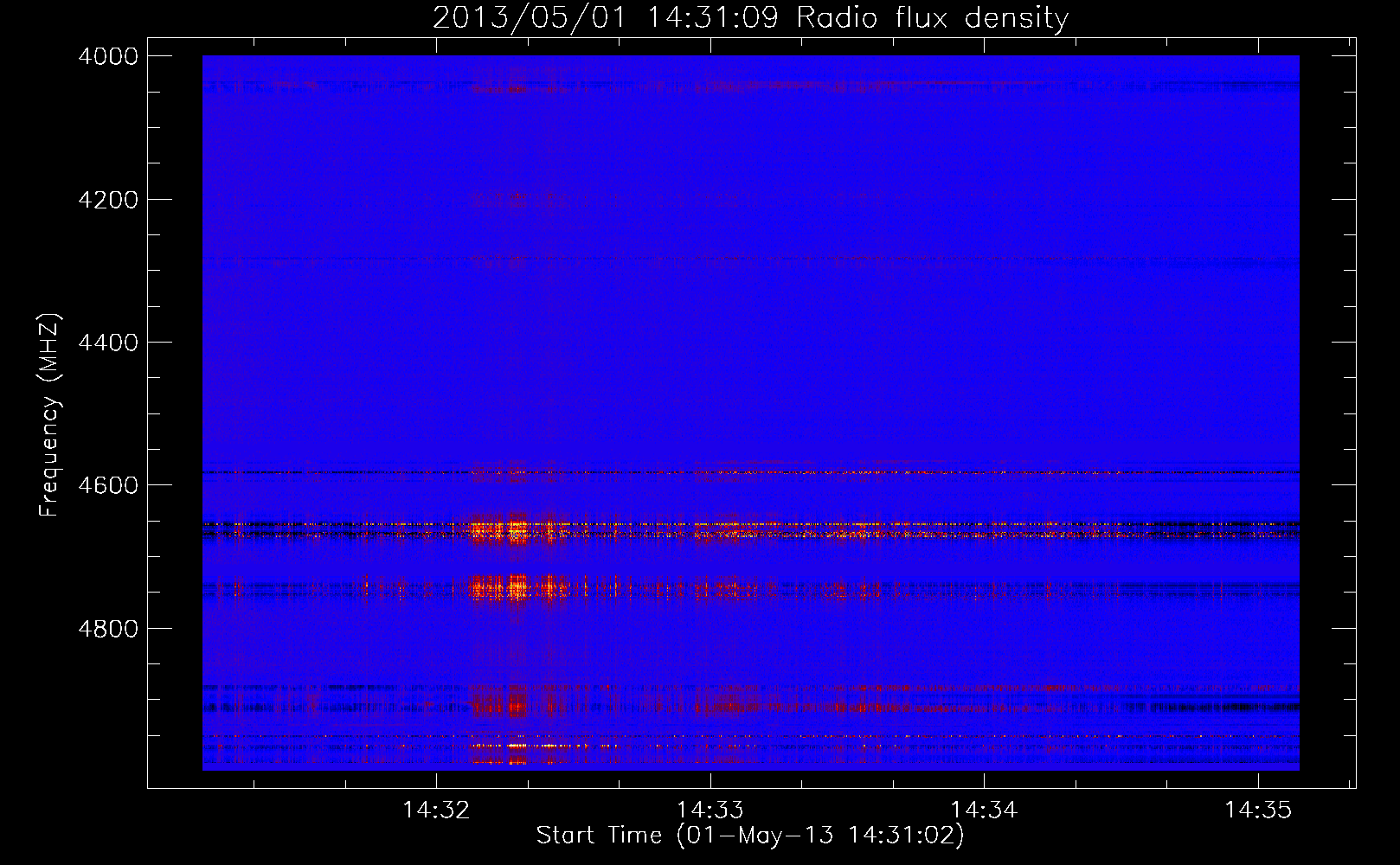Viewport: 1400px width, 865px height.
Task: Click the 14:33 time tick label
Action: [x=710, y=810]
